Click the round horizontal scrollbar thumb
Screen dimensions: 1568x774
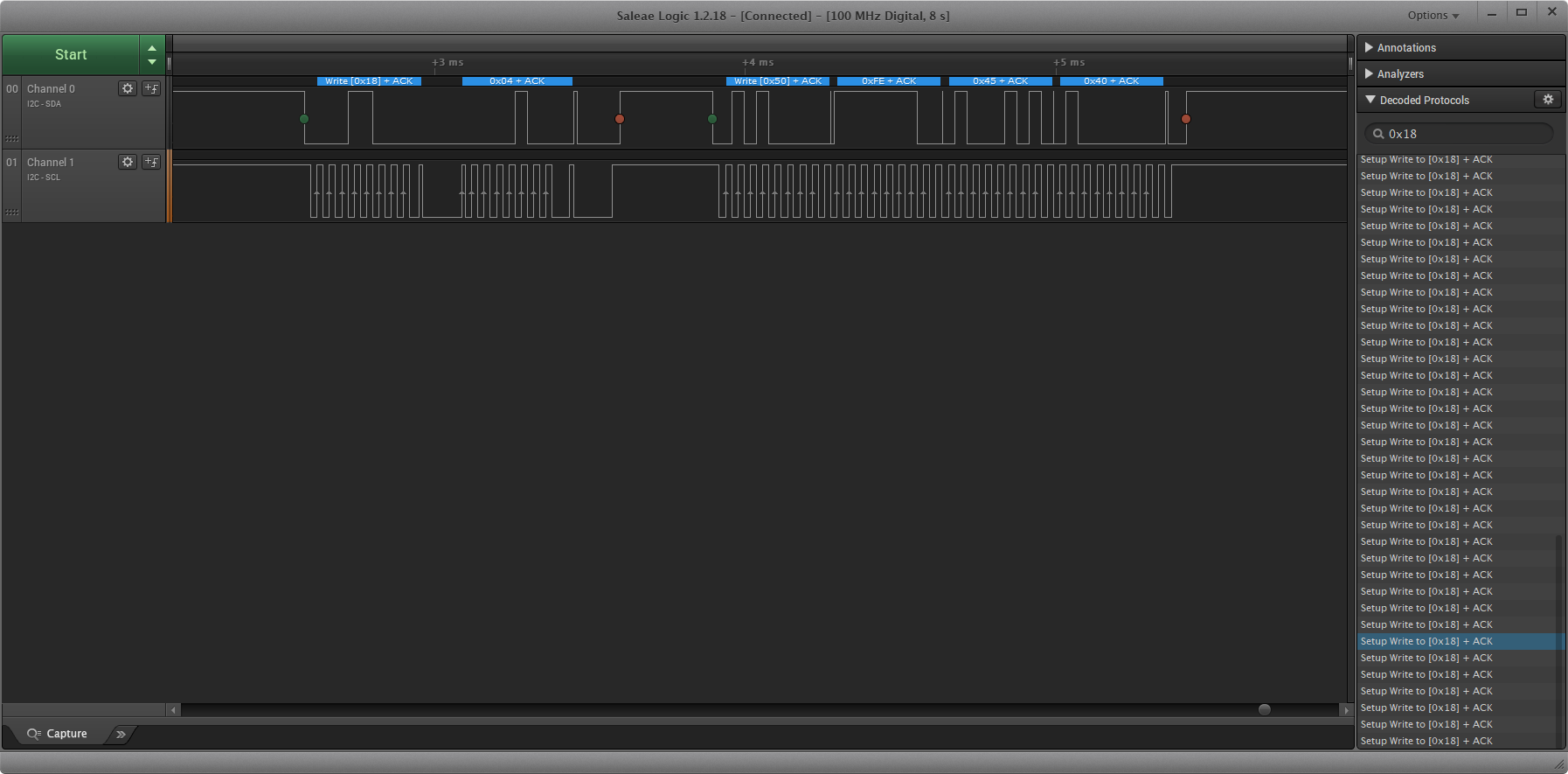[x=1265, y=710]
